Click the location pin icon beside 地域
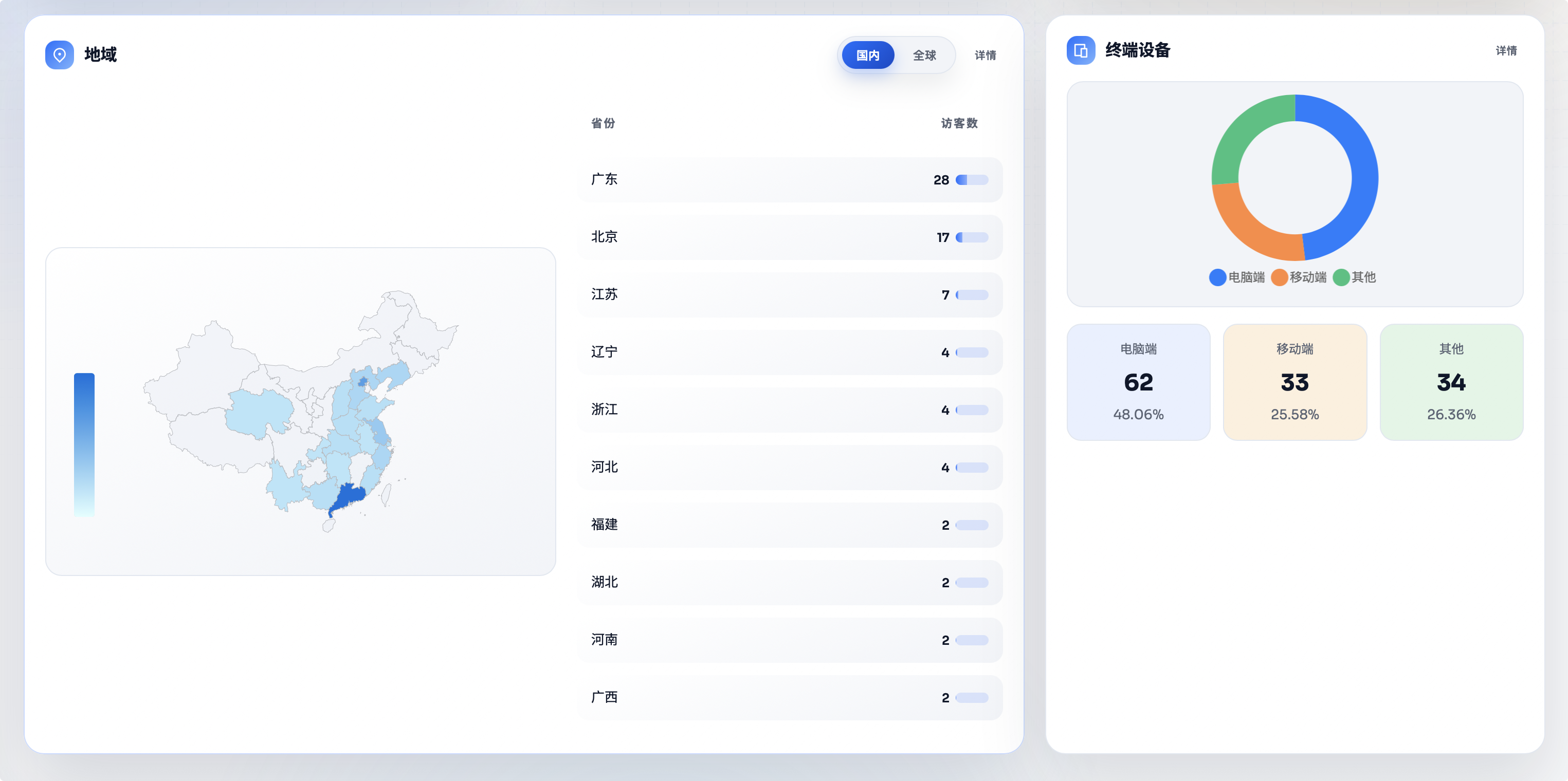The width and height of the screenshot is (1568, 781). click(x=59, y=55)
